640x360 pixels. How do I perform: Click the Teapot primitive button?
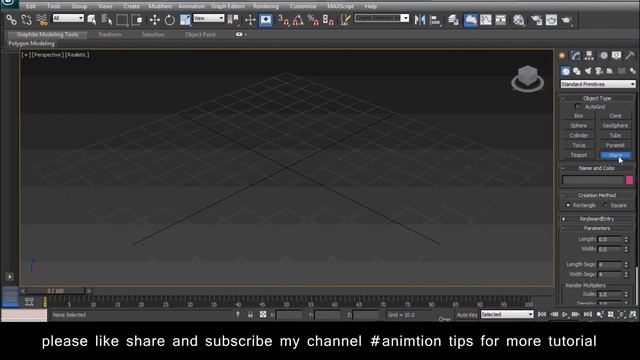(578, 155)
